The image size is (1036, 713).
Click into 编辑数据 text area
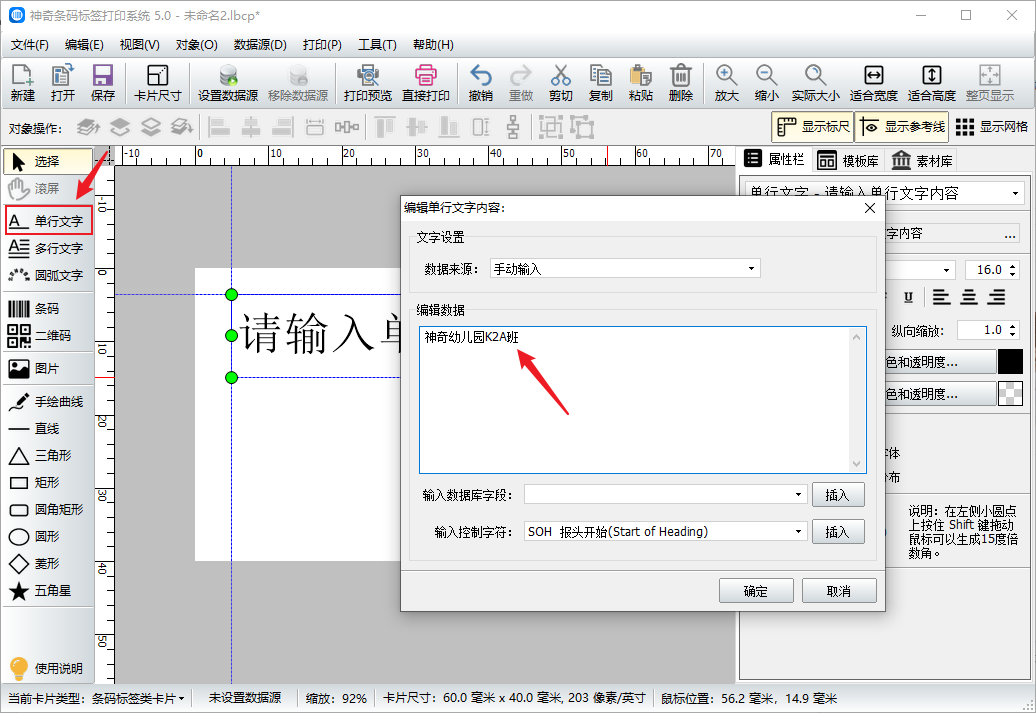point(642,400)
